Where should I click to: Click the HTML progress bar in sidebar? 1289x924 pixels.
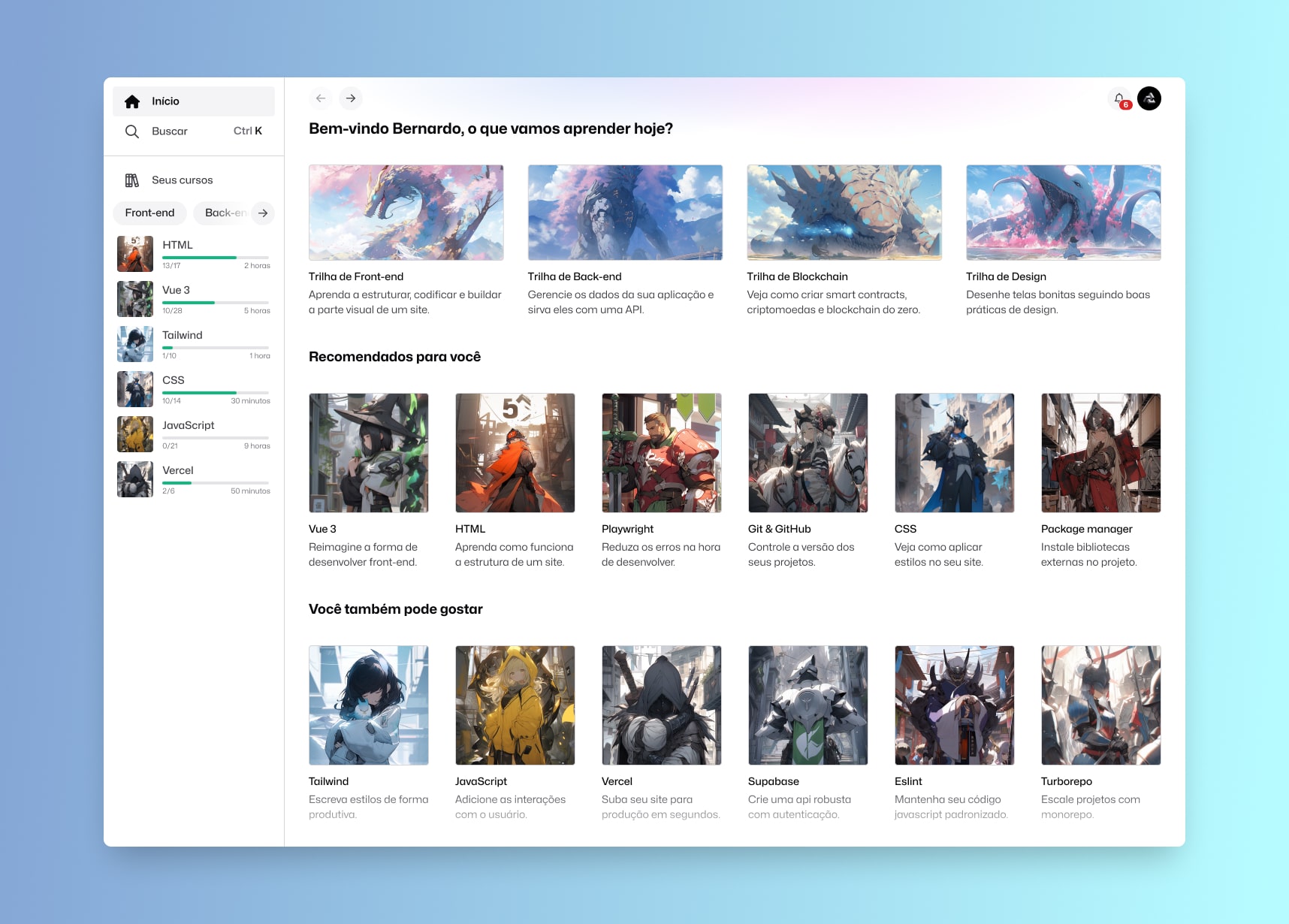216,258
